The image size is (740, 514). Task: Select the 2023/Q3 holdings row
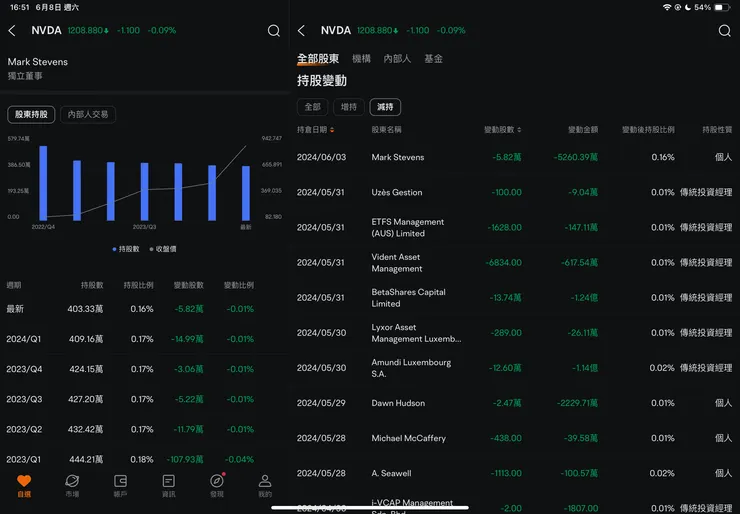144,399
